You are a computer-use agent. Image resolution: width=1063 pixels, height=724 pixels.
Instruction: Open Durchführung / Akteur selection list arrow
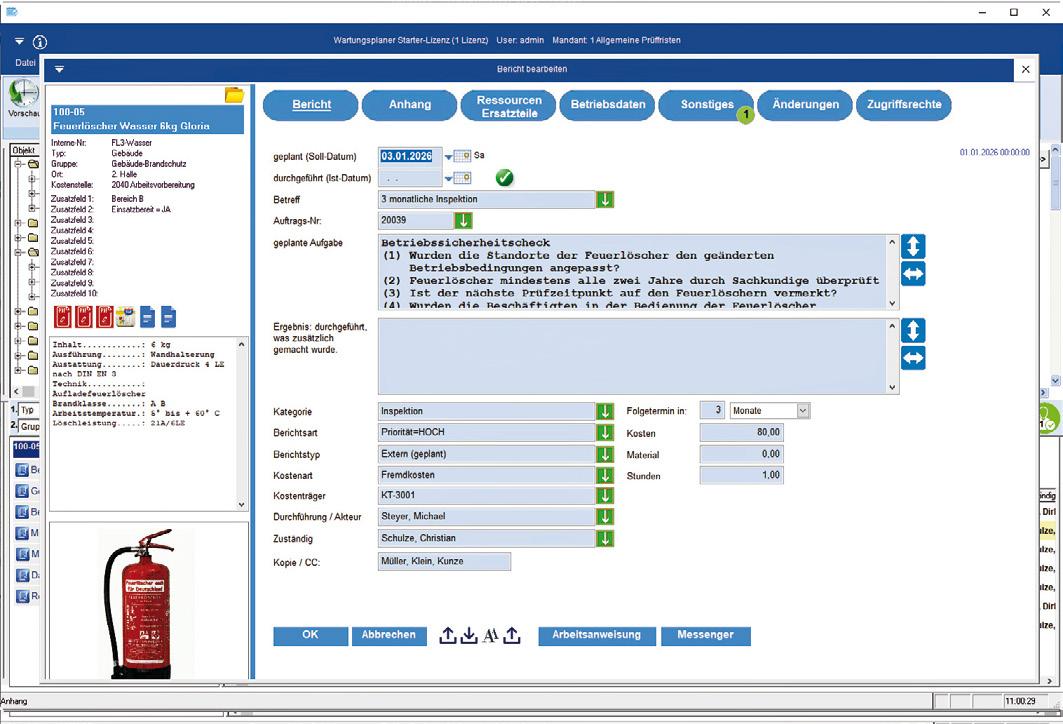pyautogui.click(x=605, y=517)
